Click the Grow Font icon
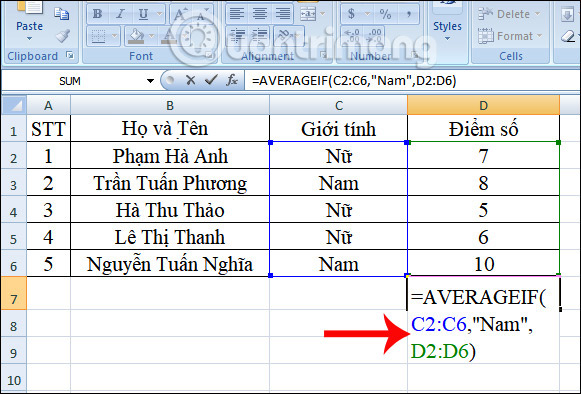Screen dimensions: 581x394 point(180,14)
